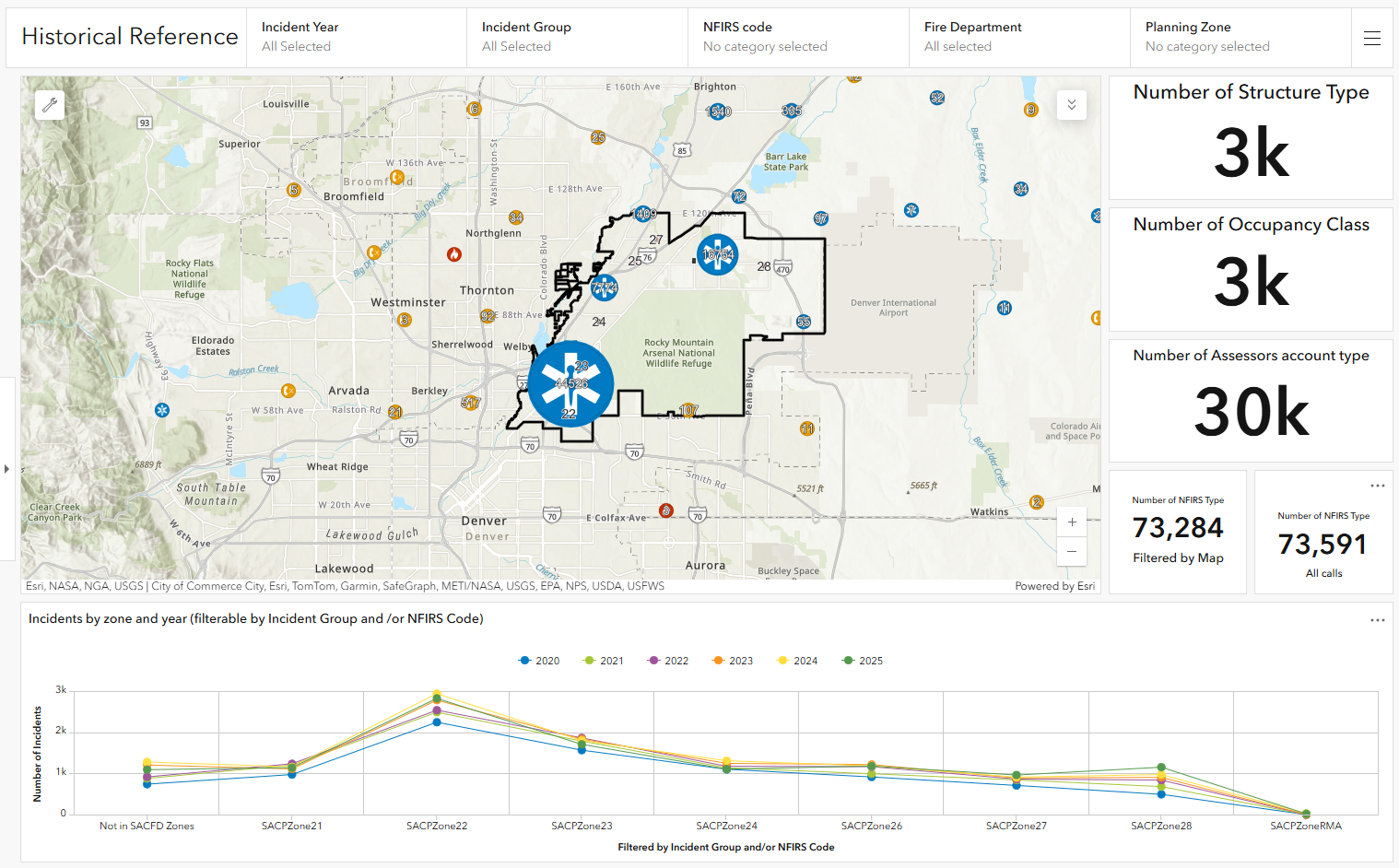Expand the left side panel arrow
1399x868 pixels.
pyautogui.click(x=7, y=469)
